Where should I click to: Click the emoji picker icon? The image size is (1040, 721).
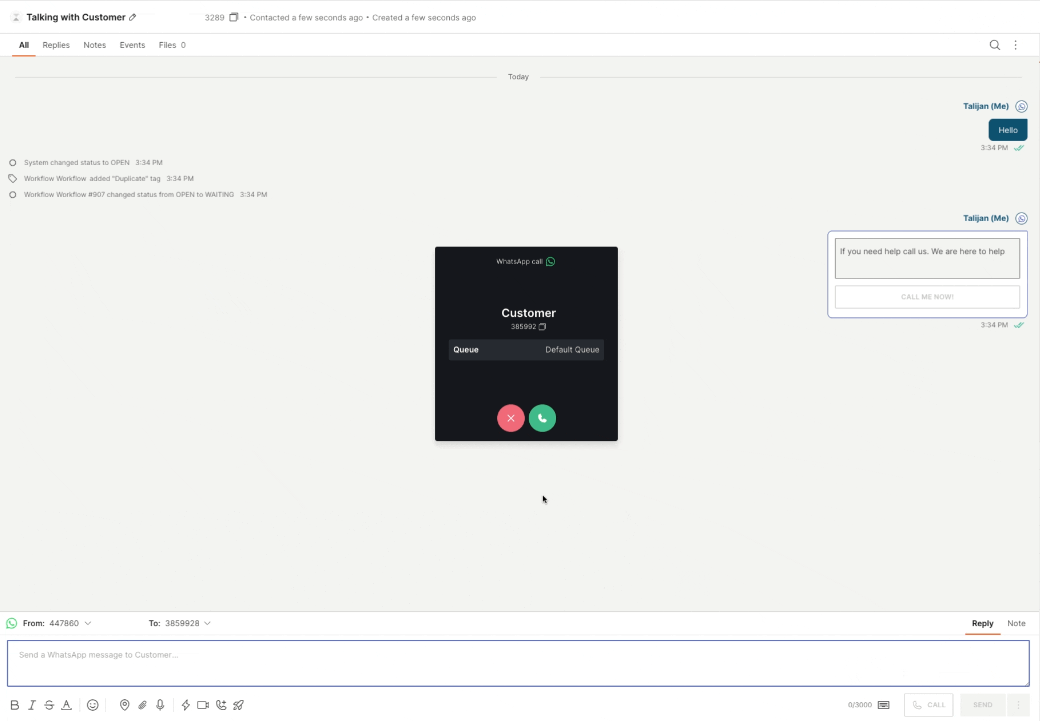point(93,705)
